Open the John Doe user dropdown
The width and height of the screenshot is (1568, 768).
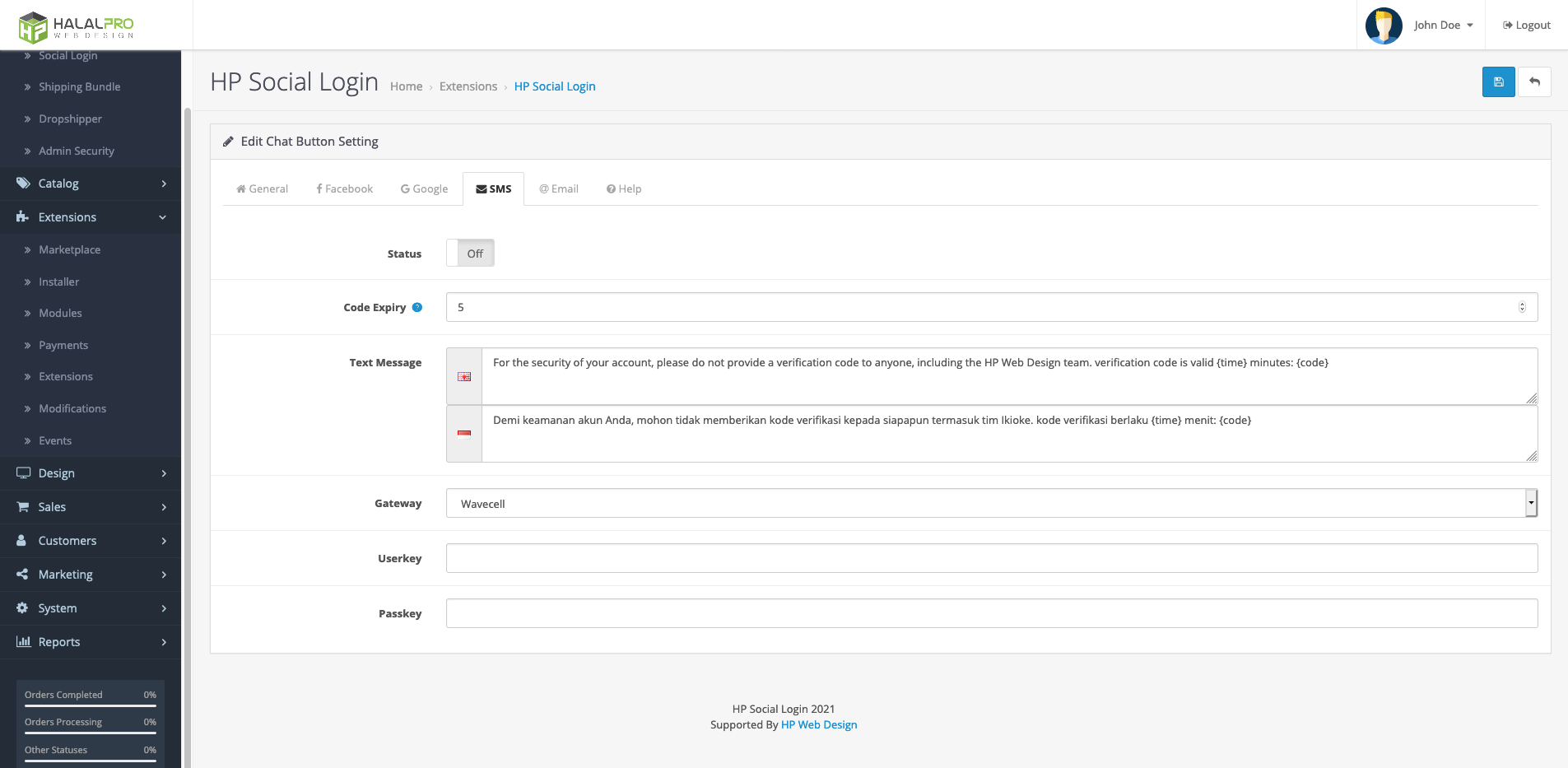1444,26
